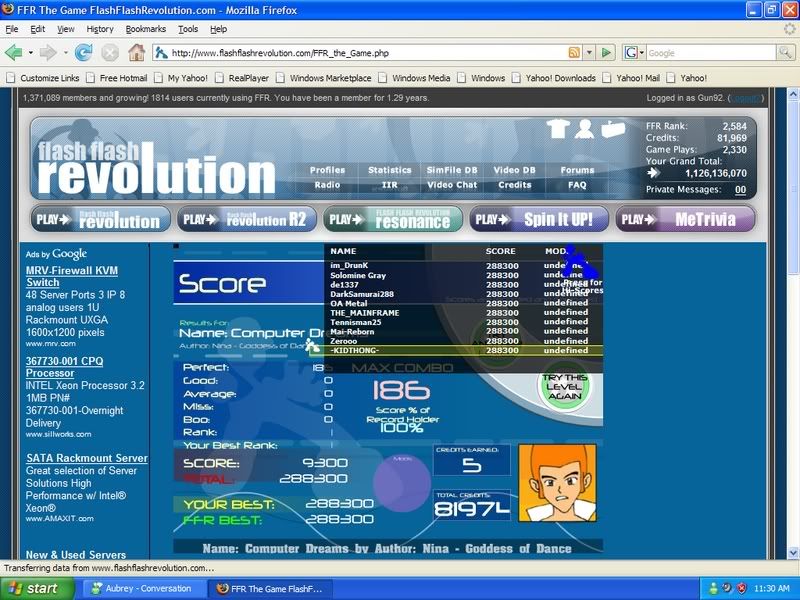The height and width of the screenshot is (600, 800).
Task: Open the Forums link in site navigation
Action: [577, 171]
